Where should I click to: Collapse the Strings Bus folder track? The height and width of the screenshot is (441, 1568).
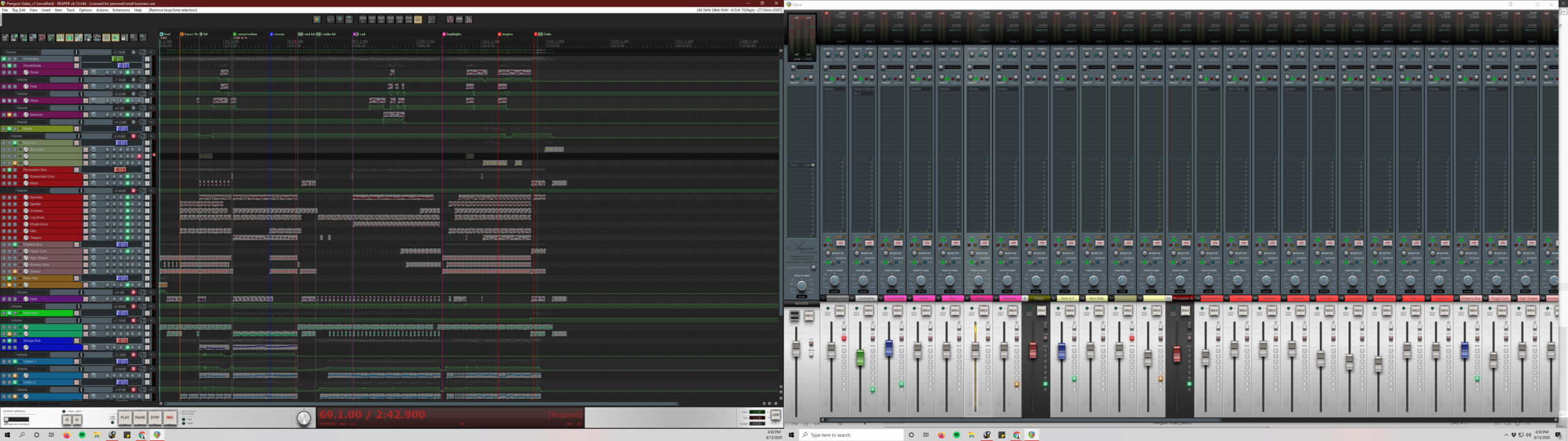point(77,341)
